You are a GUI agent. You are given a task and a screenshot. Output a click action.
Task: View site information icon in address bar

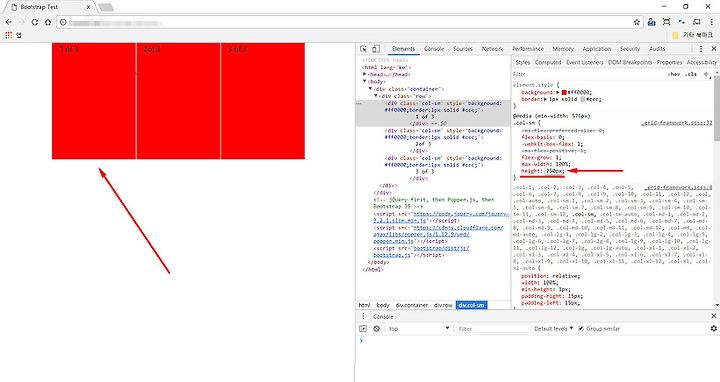(x=63, y=22)
